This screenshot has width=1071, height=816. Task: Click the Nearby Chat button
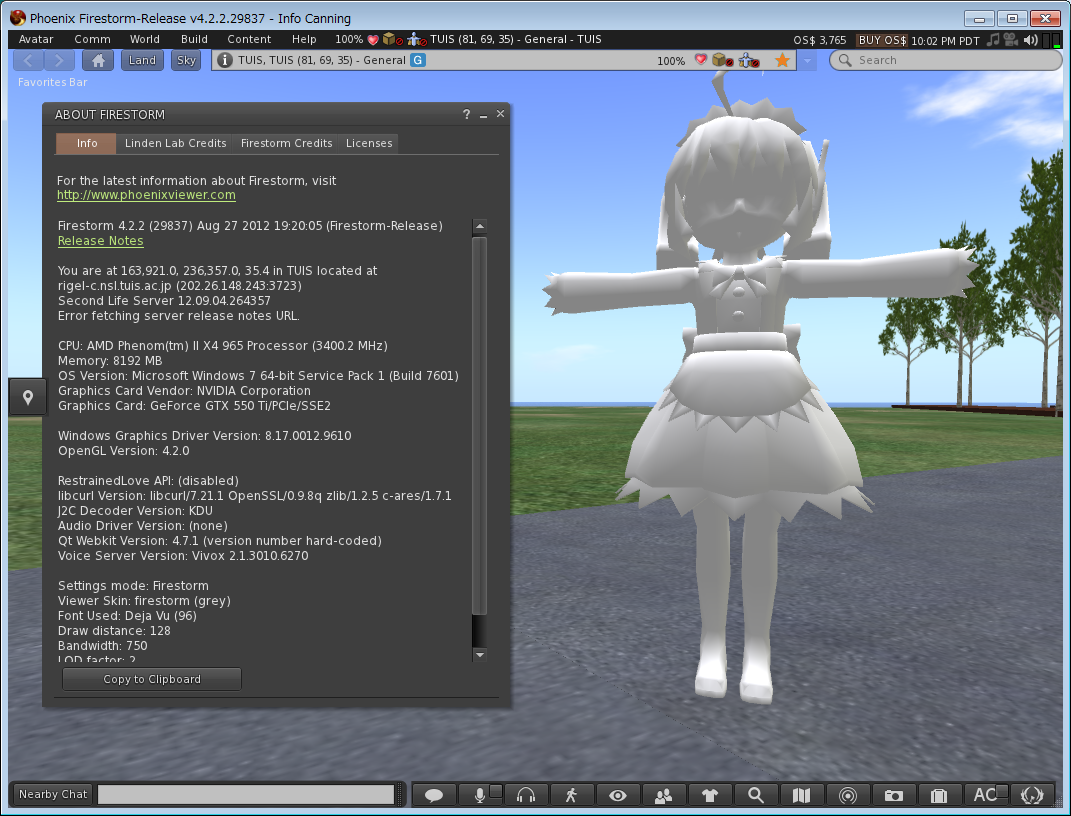(x=53, y=795)
